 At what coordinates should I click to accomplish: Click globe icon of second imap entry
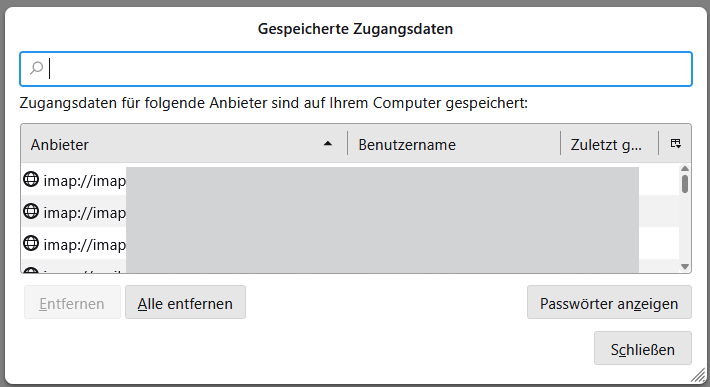(31, 211)
